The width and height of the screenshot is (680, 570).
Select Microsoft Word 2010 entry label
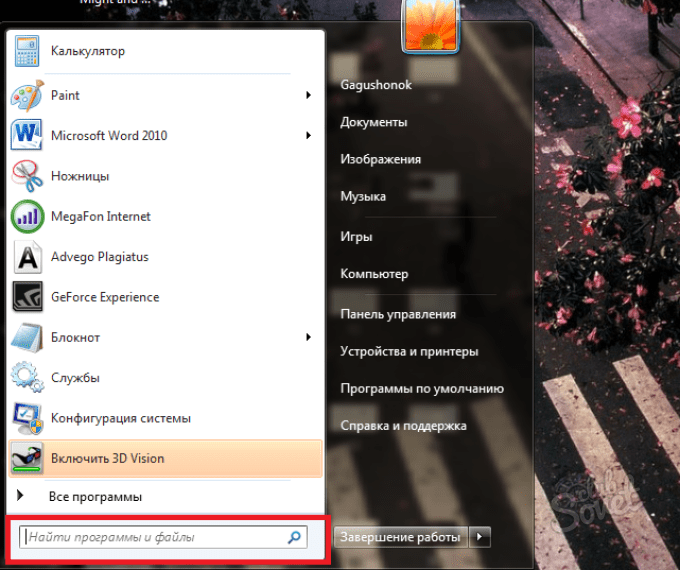click(109, 136)
